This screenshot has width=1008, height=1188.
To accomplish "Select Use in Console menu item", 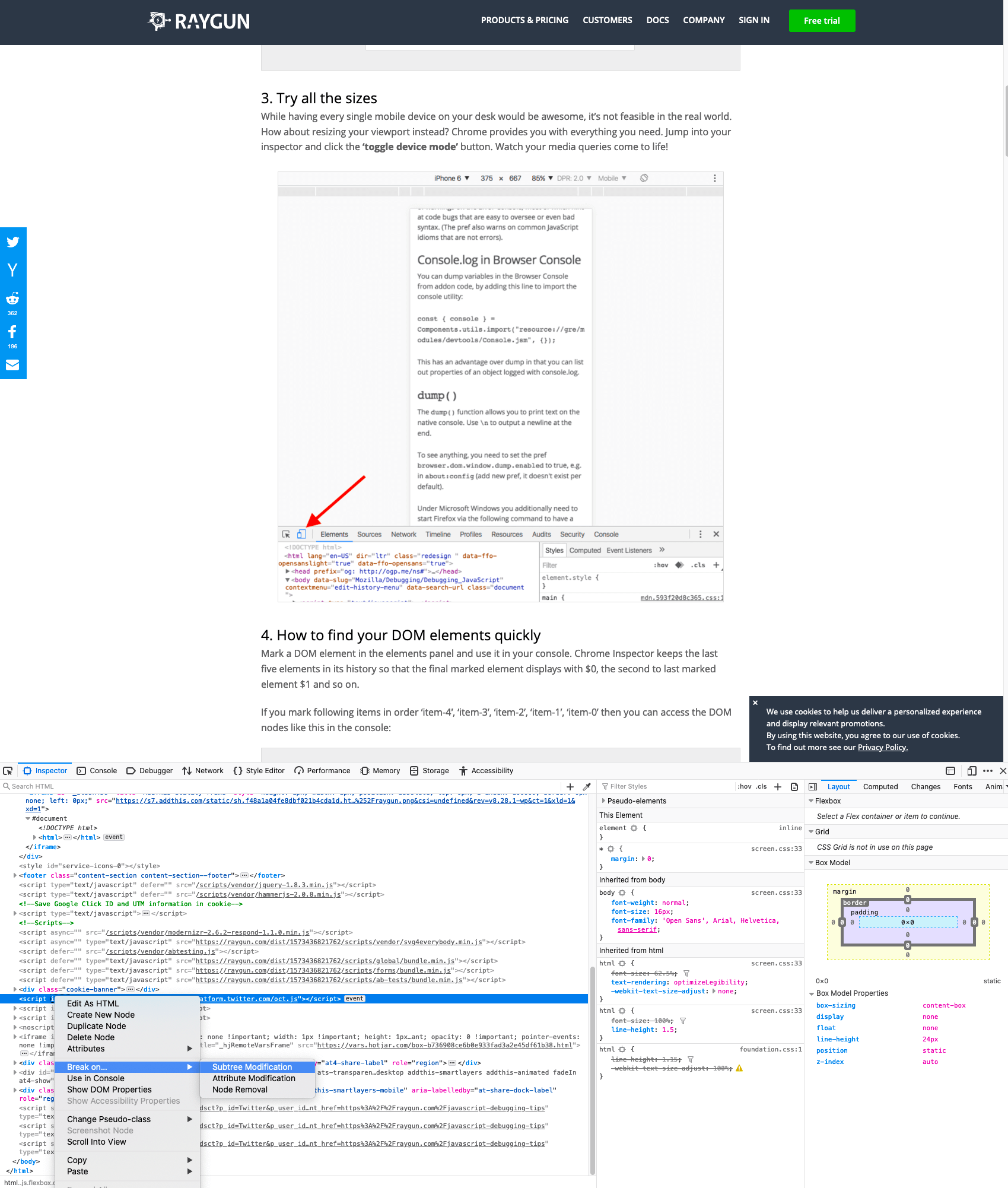I will [127, 1078].
